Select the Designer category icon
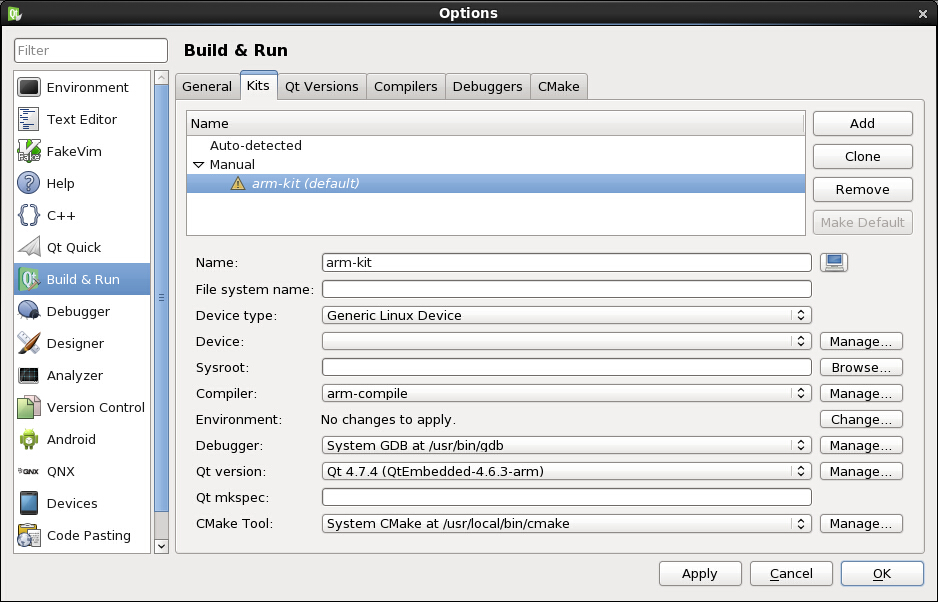The width and height of the screenshot is (938, 605). (x=29, y=344)
